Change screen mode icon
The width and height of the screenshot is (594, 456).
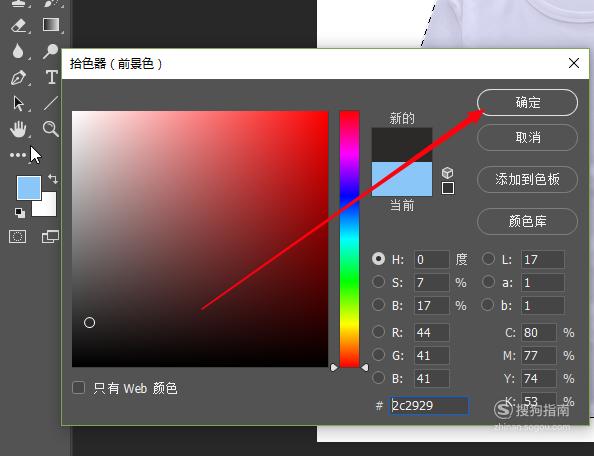point(50,237)
